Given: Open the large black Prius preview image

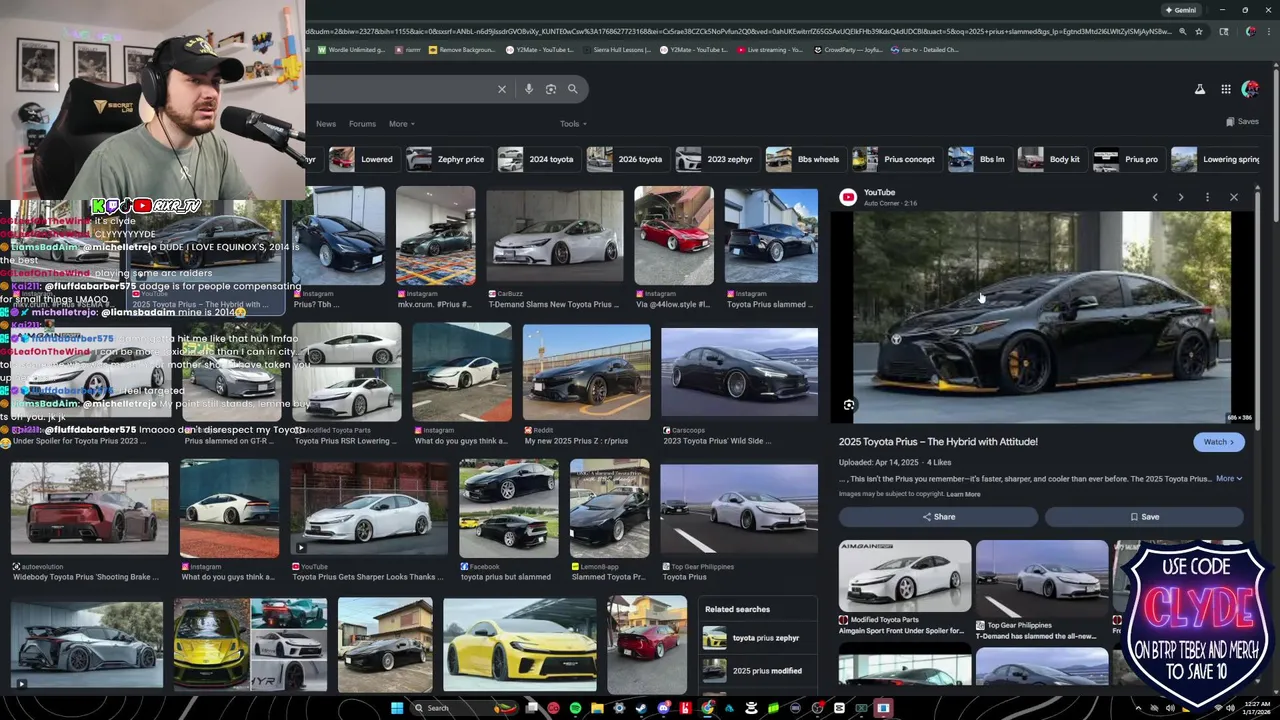Looking at the screenshot, I should (x=1042, y=318).
